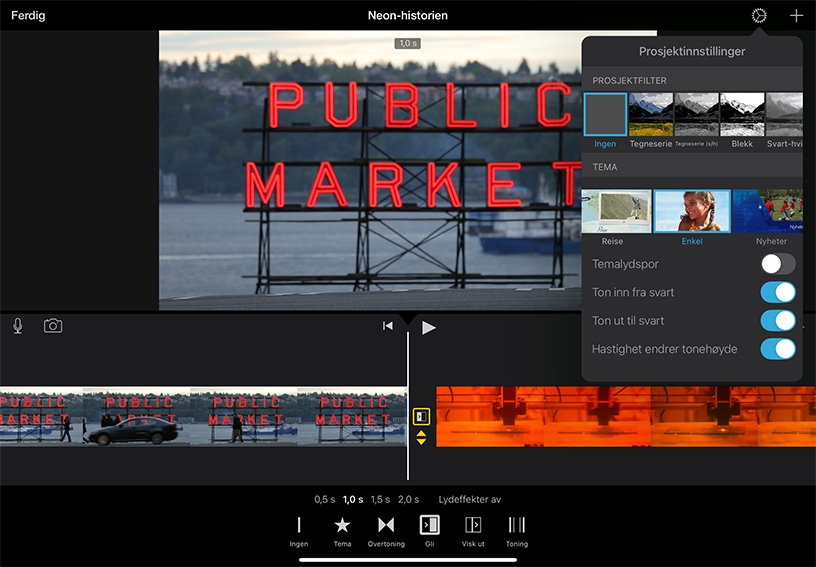Enable the Temalydspor switch

778,264
